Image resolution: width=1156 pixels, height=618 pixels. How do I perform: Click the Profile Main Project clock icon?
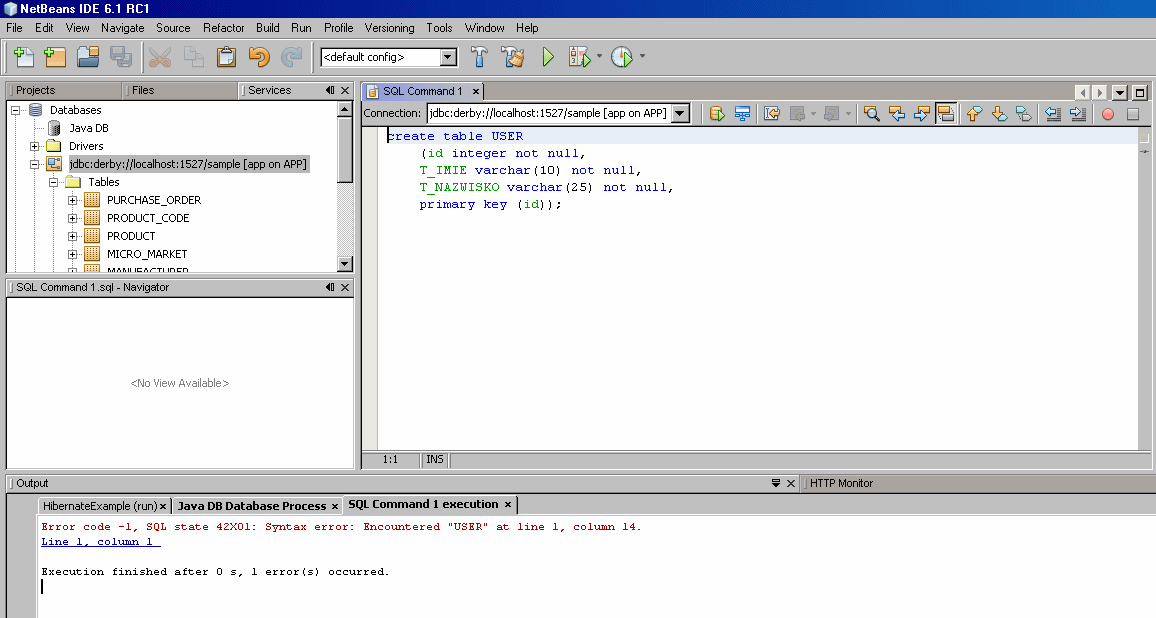coord(622,57)
